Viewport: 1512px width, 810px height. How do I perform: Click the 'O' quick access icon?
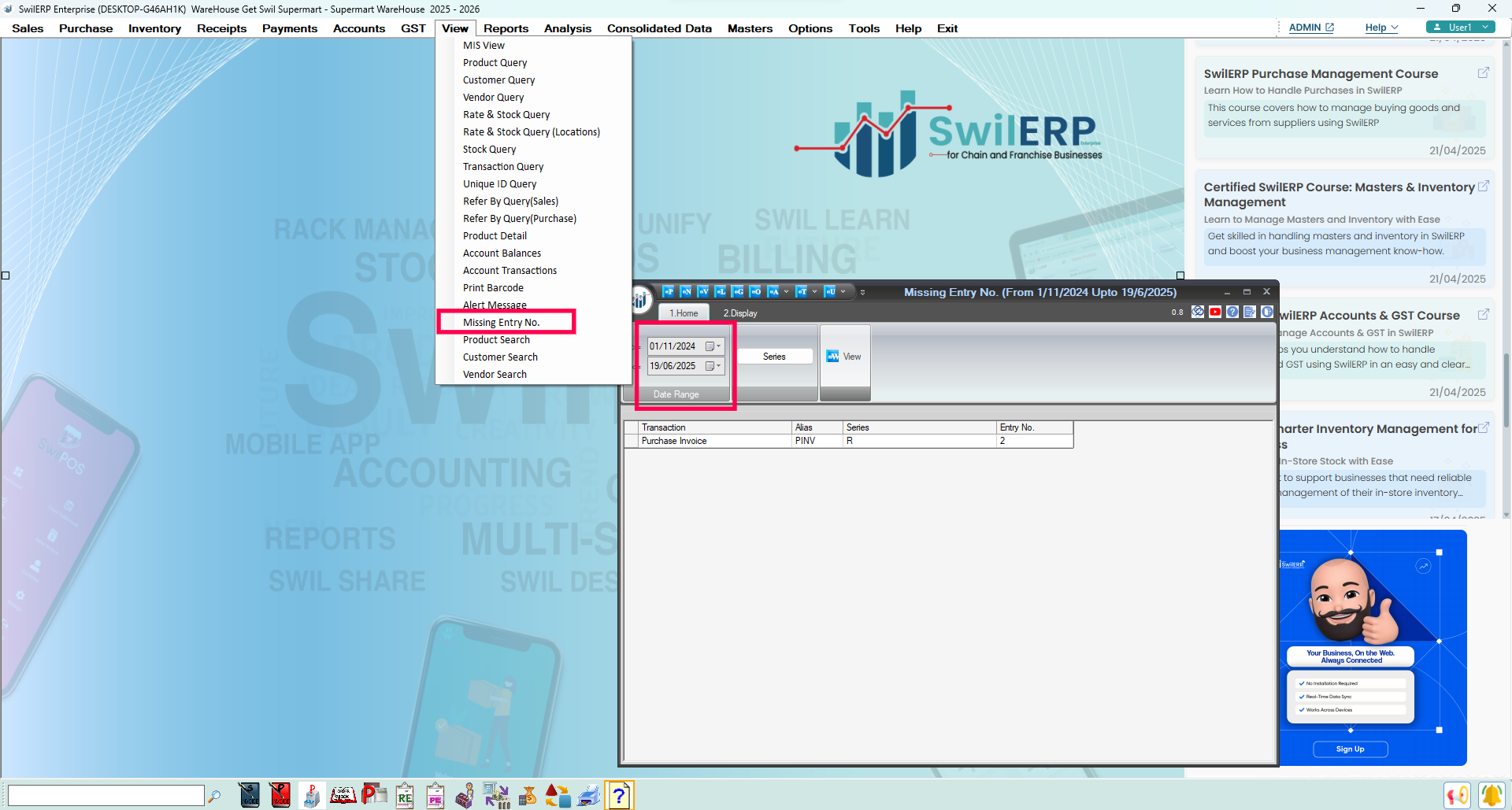[x=755, y=292]
